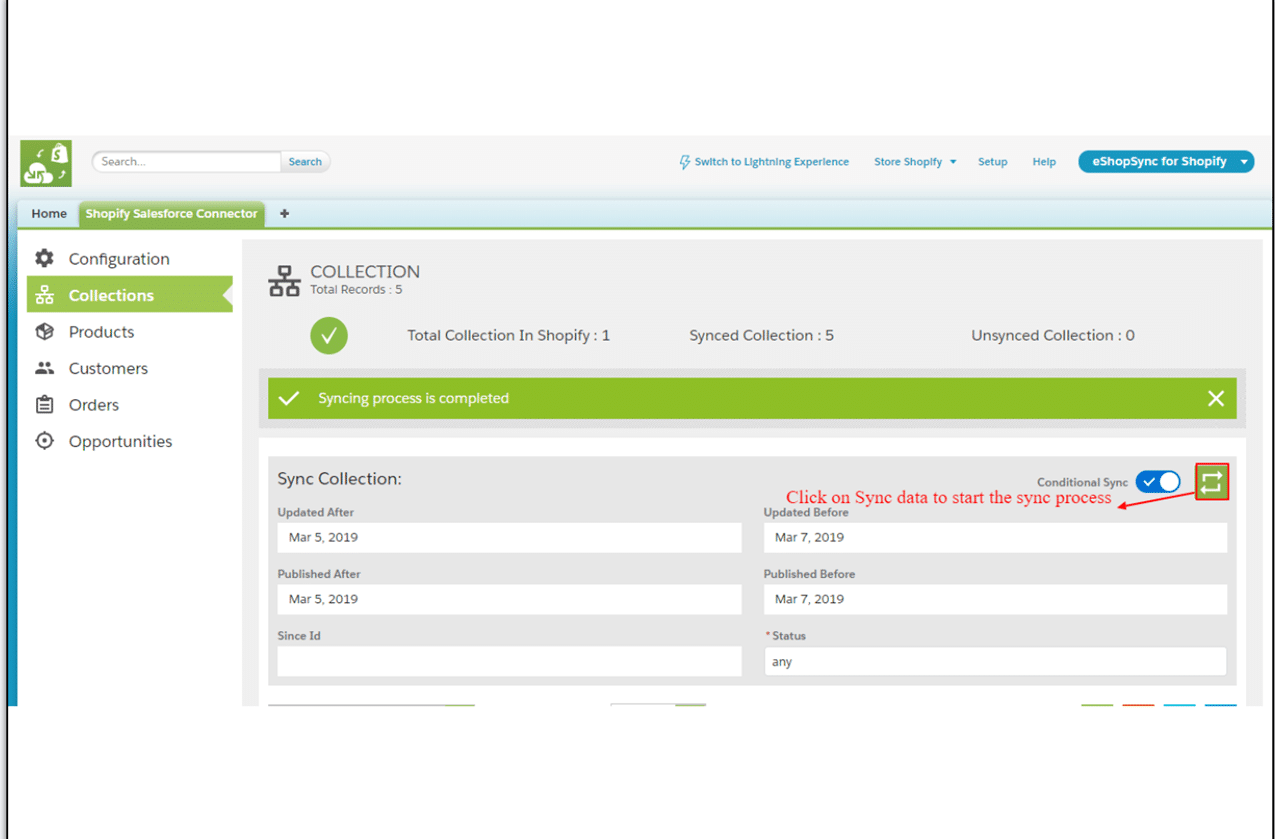Image resolution: width=1275 pixels, height=839 pixels.
Task: Click the Collections hierarchy sidebar icon
Action: point(44,295)
